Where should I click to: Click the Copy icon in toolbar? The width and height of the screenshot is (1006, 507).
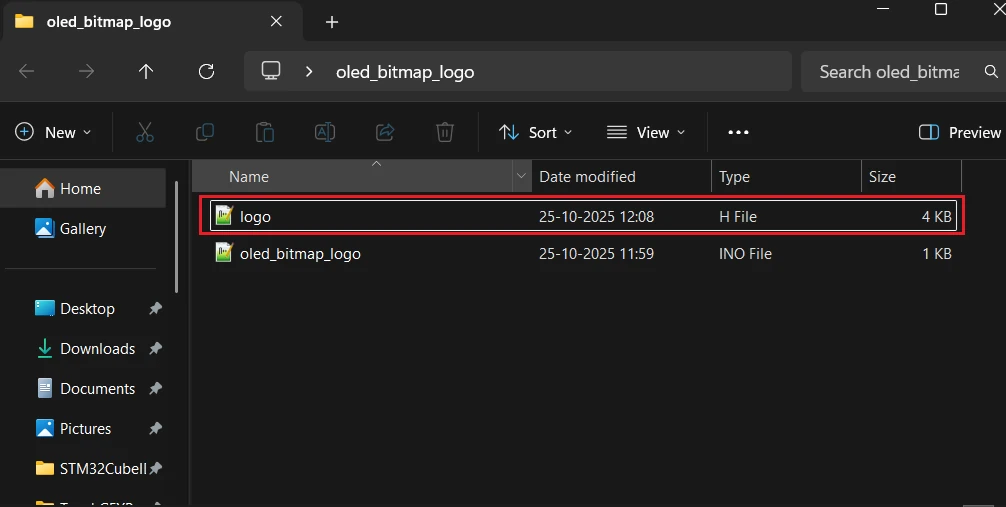[x=205, y=132]
